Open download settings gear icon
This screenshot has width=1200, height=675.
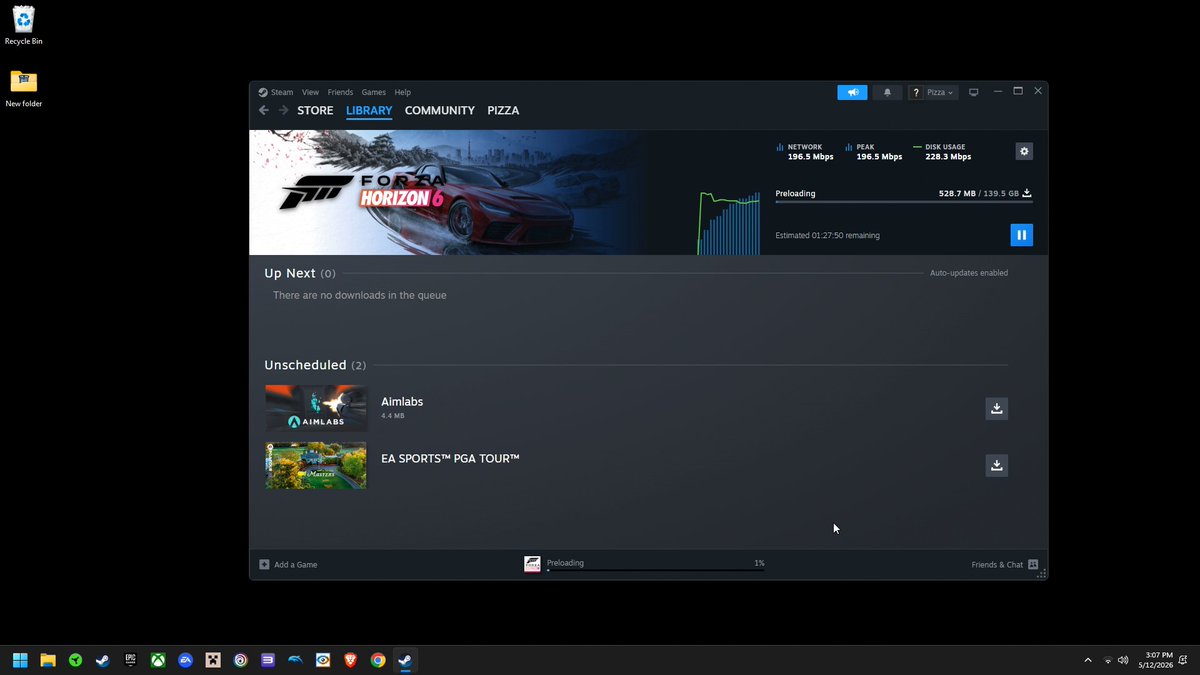(1024, 151)
